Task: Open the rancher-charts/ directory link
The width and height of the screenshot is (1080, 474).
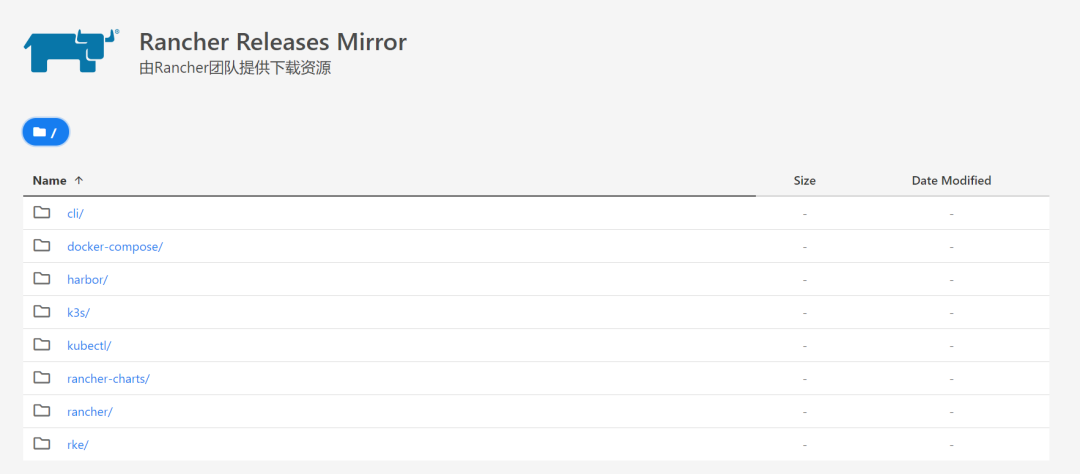Action: tap(108, 379)
